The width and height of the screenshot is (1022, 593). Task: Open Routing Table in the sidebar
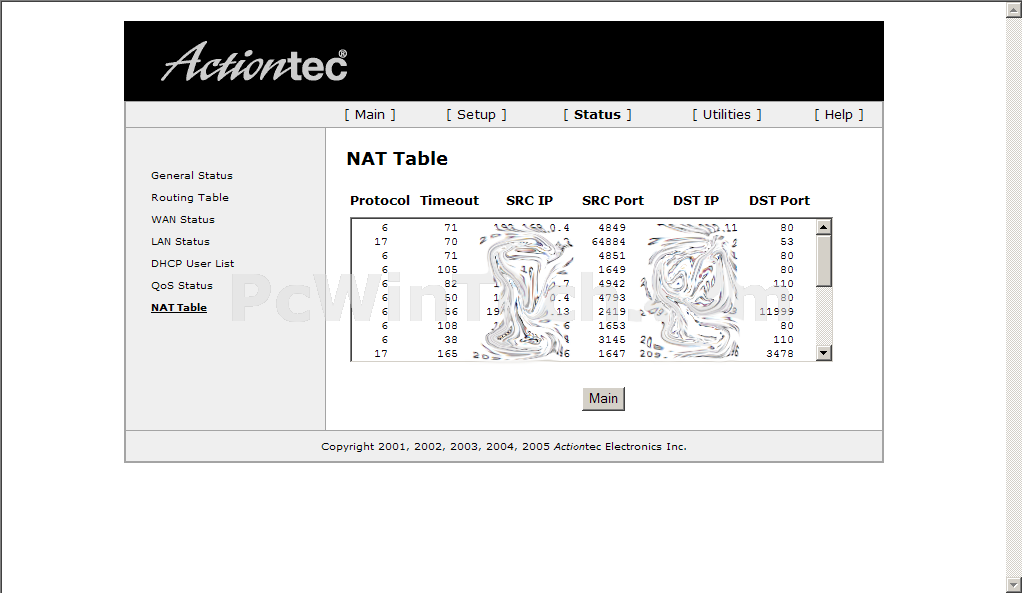coord(190,197)
